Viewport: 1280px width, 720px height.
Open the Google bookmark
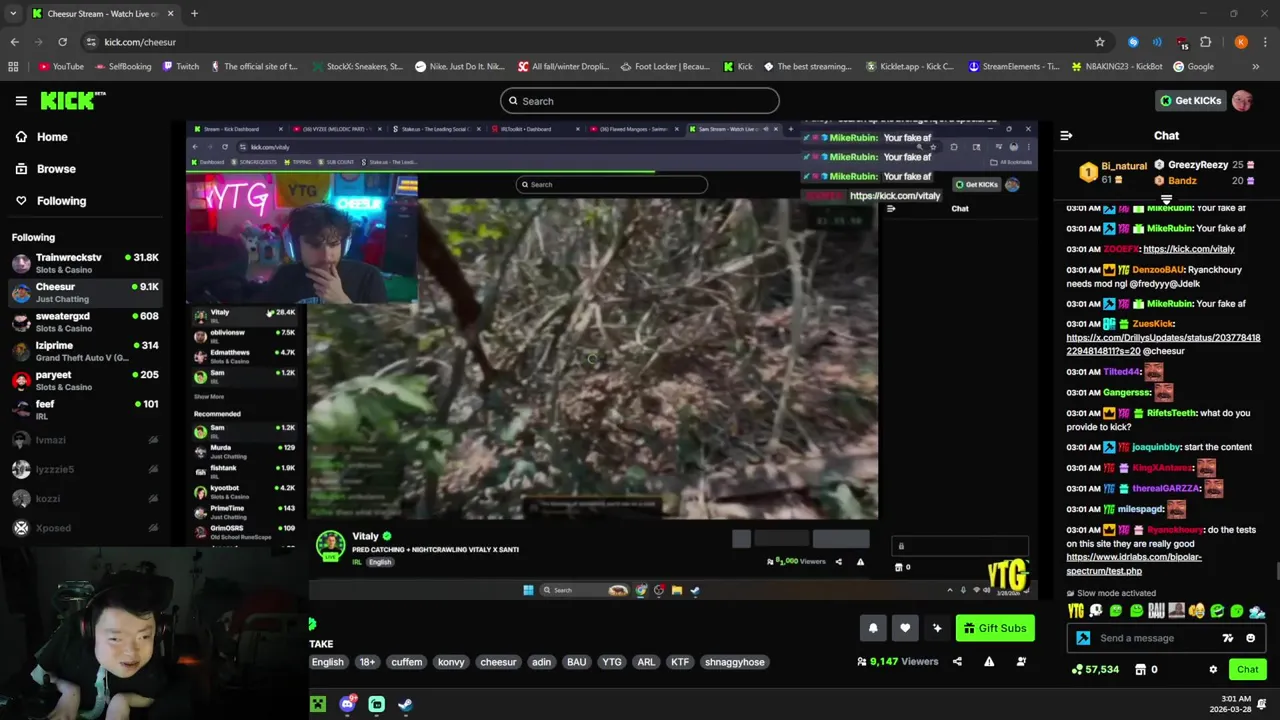tap(1193, 67)
